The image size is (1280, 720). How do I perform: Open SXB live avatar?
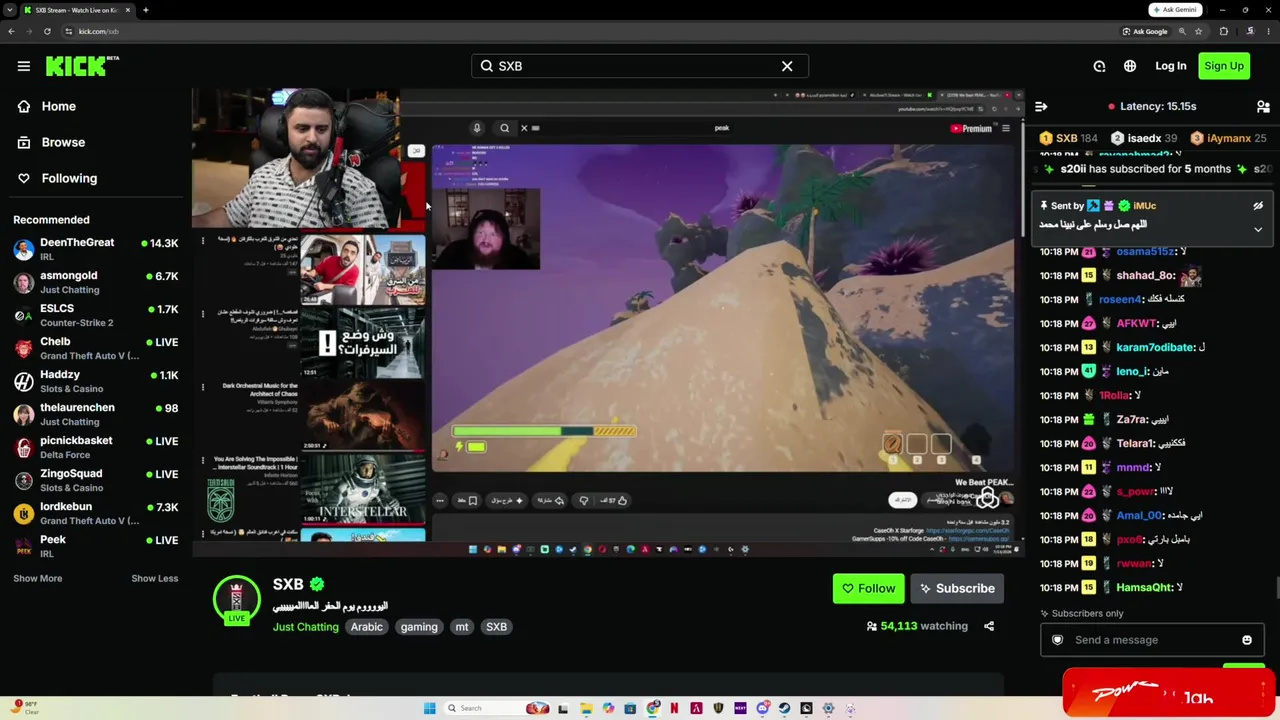coord(236,600)
